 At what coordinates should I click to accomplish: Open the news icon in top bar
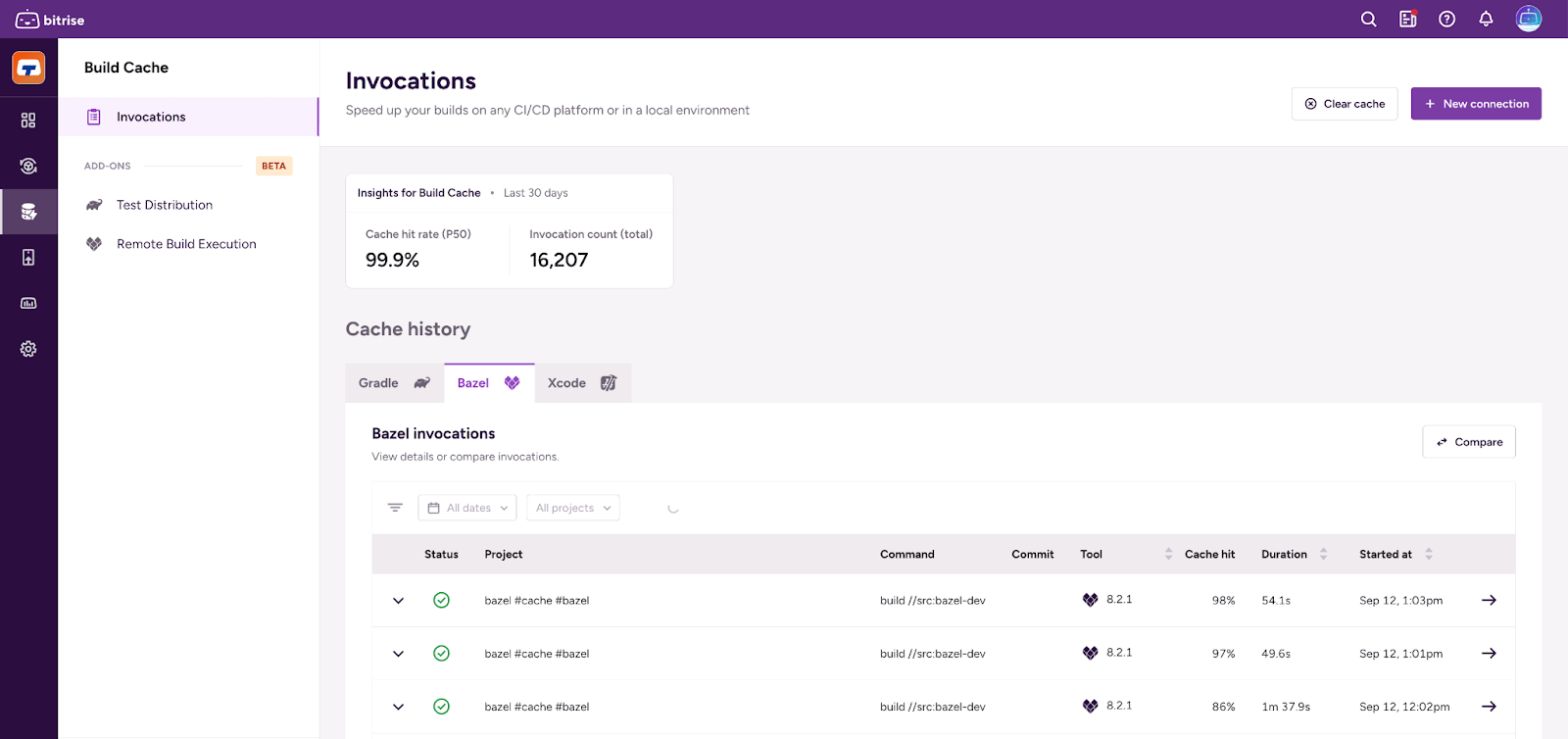[x=1407, y=20]
